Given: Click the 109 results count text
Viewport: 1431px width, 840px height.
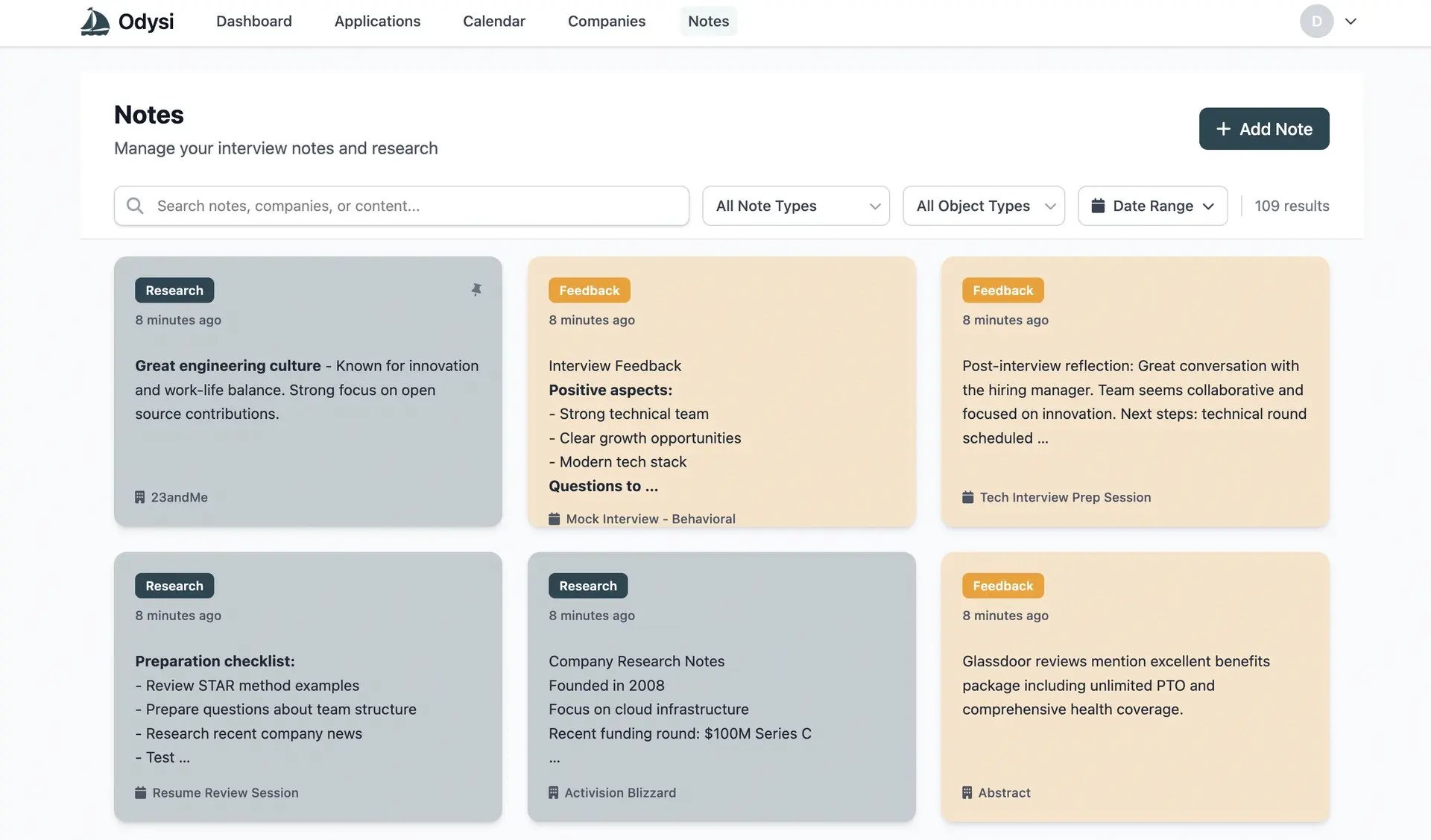Looking at the screenshot, I should 1292,206.
